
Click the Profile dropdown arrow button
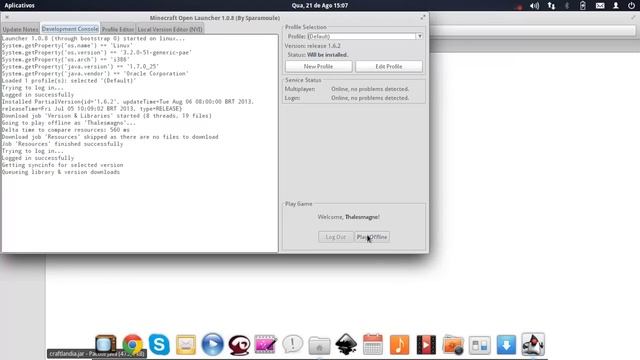pyautogui.click(x=419, y=36)
